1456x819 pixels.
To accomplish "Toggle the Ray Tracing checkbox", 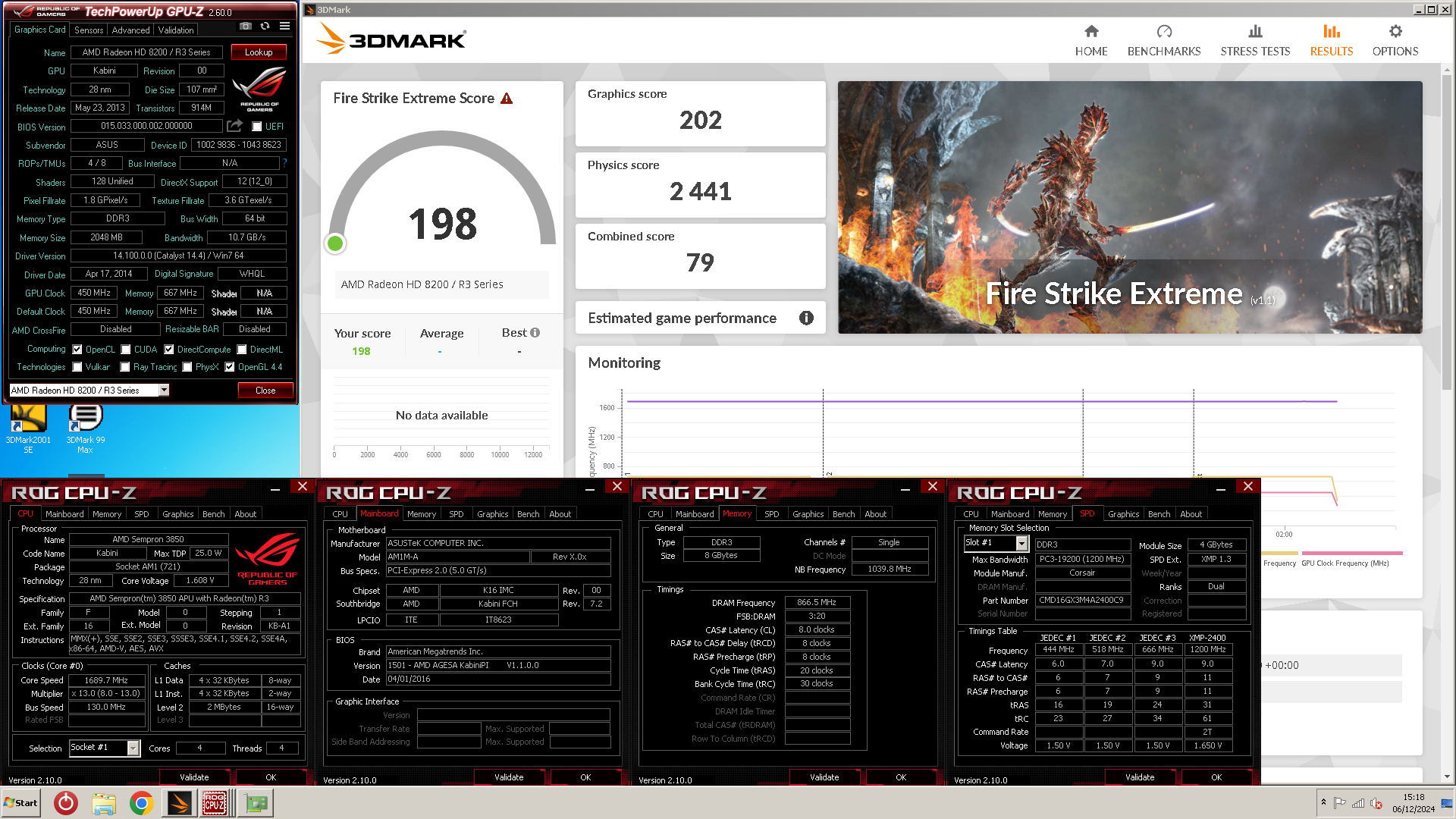I will (x=125, y=367).
